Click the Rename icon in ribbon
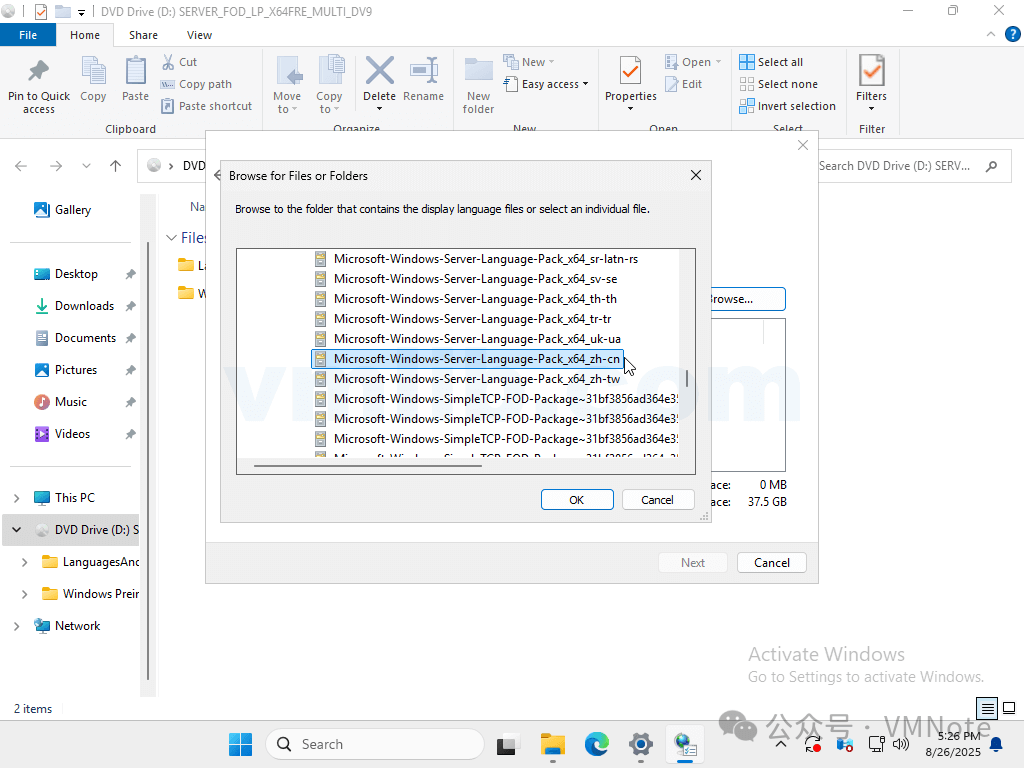 click(423, 72)
